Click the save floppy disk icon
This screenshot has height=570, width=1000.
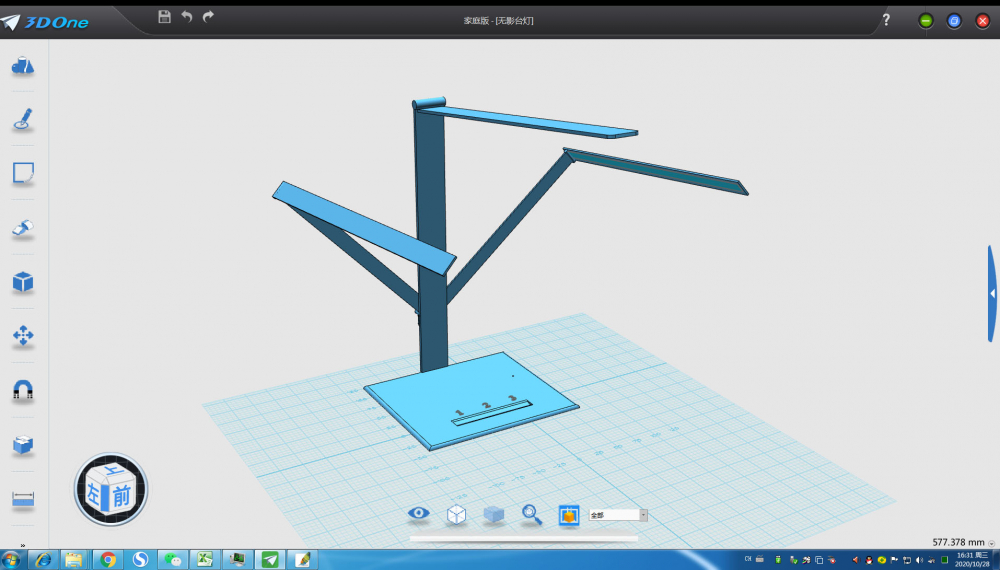[x=165, y=17]
